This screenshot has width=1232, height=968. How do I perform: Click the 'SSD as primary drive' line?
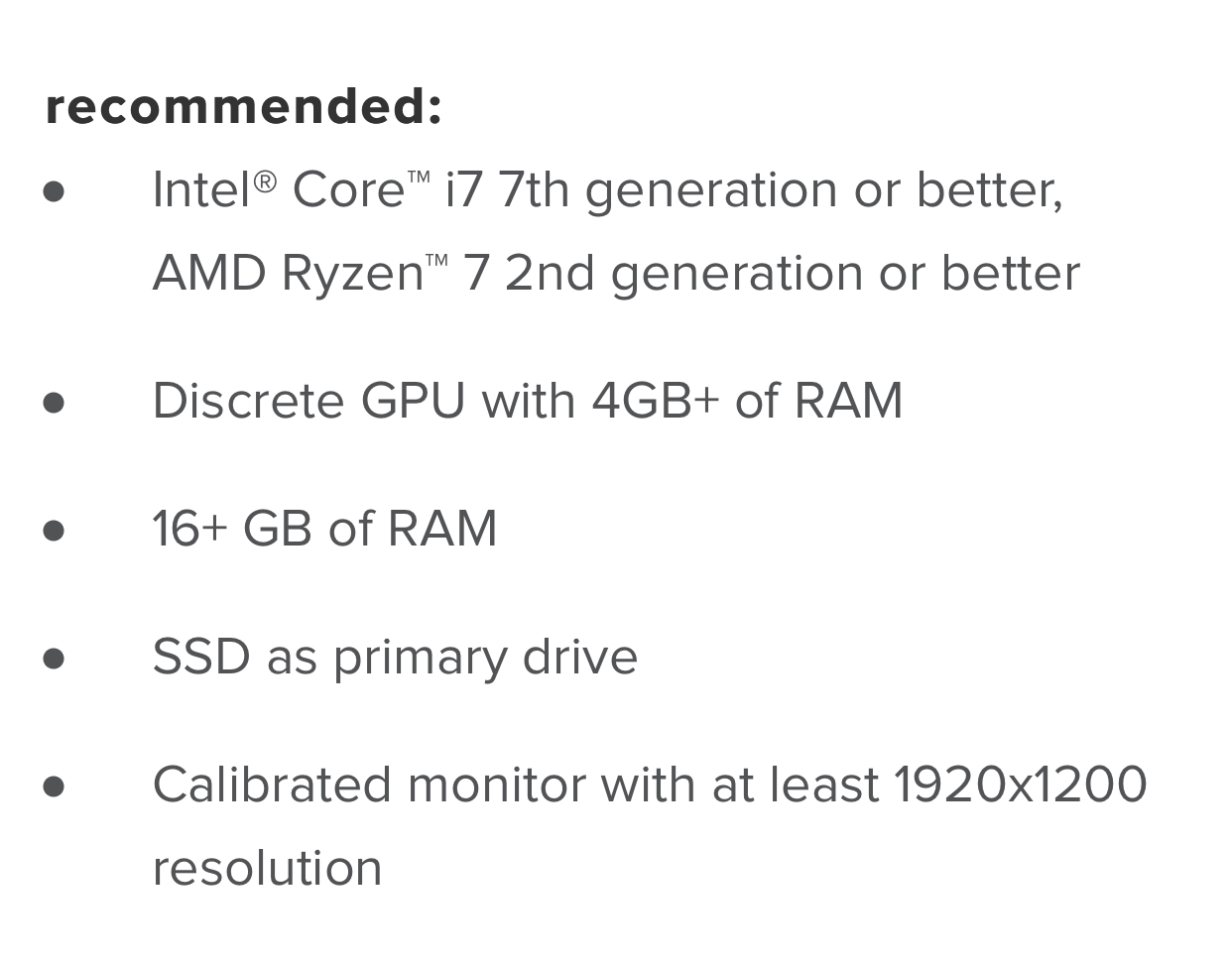[x=395, y=658]
